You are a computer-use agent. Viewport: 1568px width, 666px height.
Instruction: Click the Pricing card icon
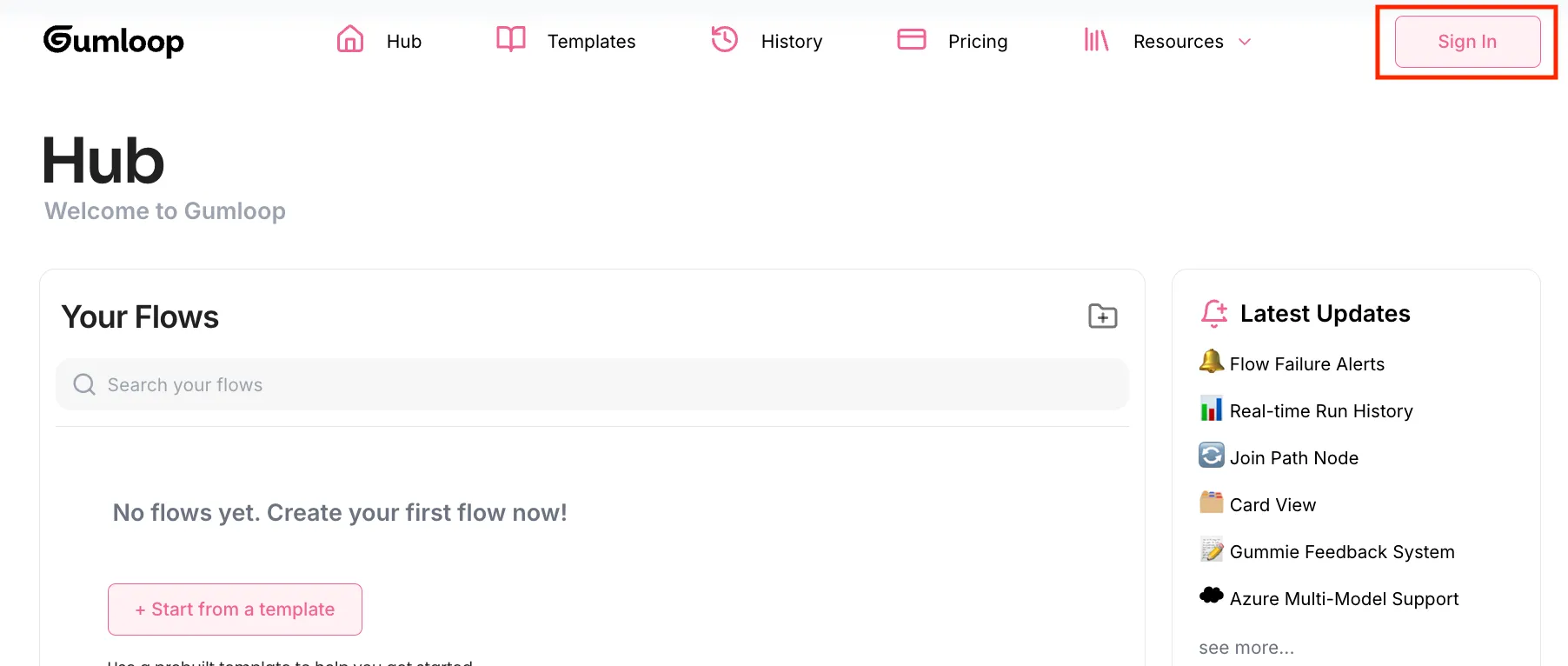(x=911, y=40)
